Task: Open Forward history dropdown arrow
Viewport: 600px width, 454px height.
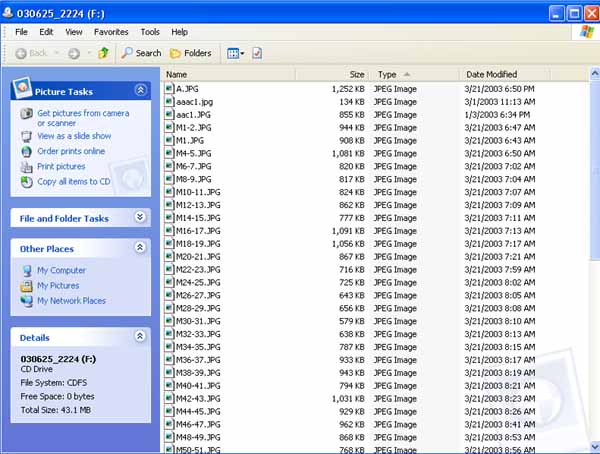Action: [89, 53]
